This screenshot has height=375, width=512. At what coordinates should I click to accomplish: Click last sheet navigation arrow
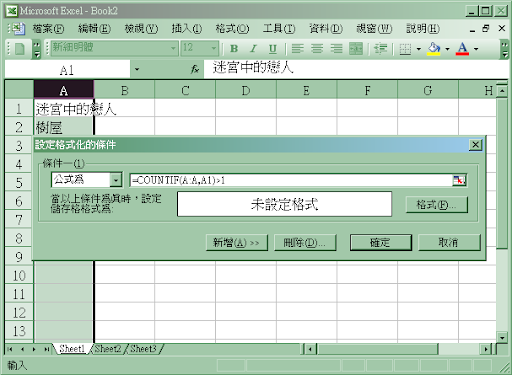[x=46, y=349]
